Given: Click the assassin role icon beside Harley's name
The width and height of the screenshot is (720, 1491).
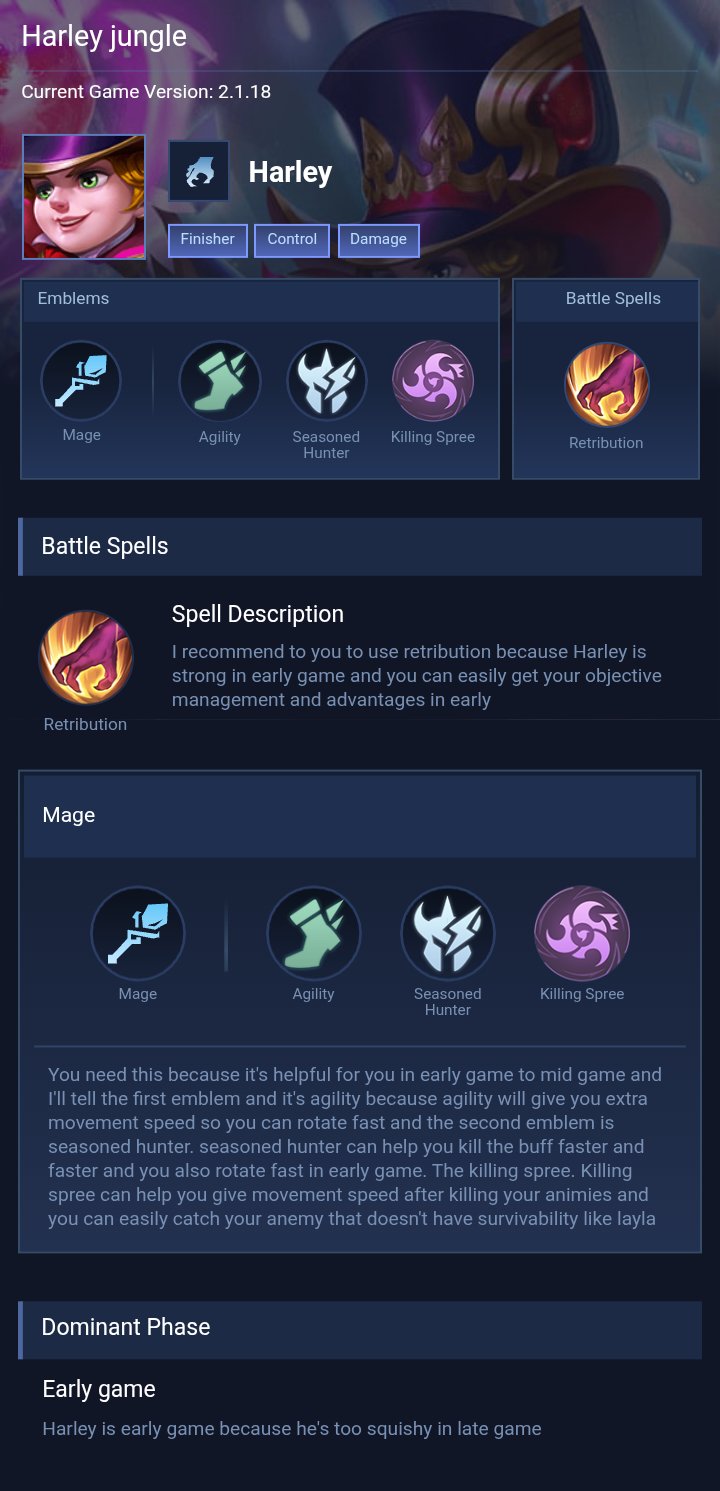Looking at the screenshot, I should [199, 172].
